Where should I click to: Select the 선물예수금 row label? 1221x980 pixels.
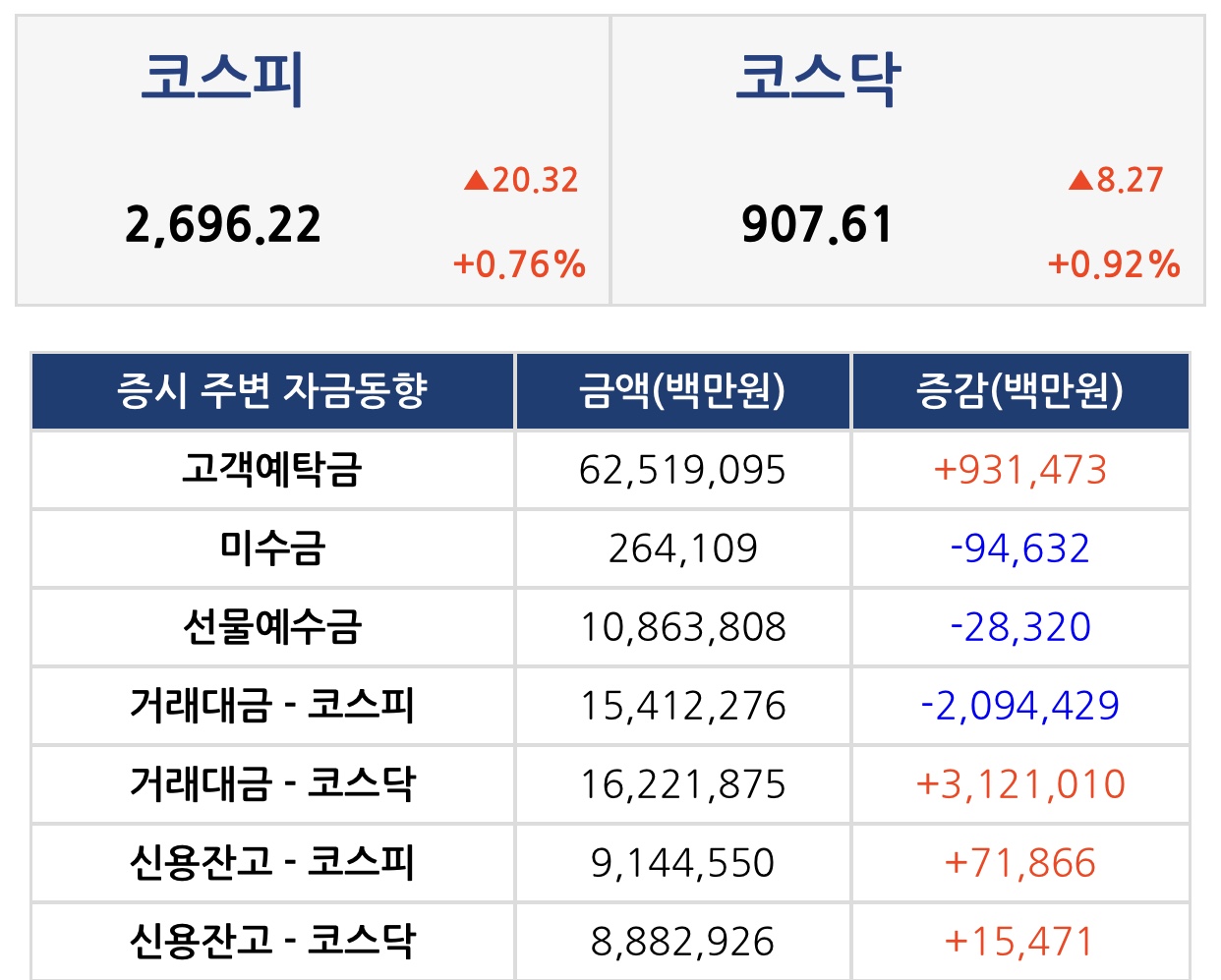click(272, 626)
